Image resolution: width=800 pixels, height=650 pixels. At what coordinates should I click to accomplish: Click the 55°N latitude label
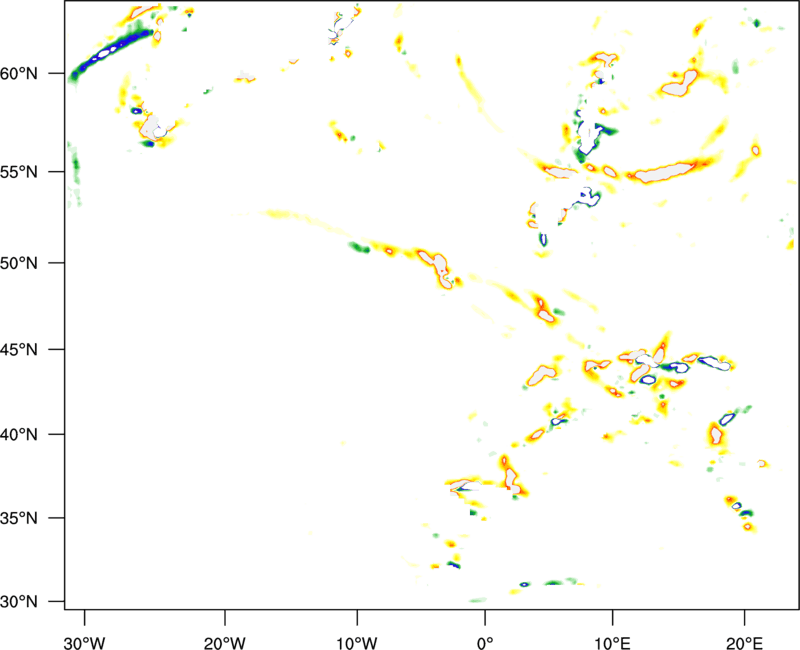19,172
